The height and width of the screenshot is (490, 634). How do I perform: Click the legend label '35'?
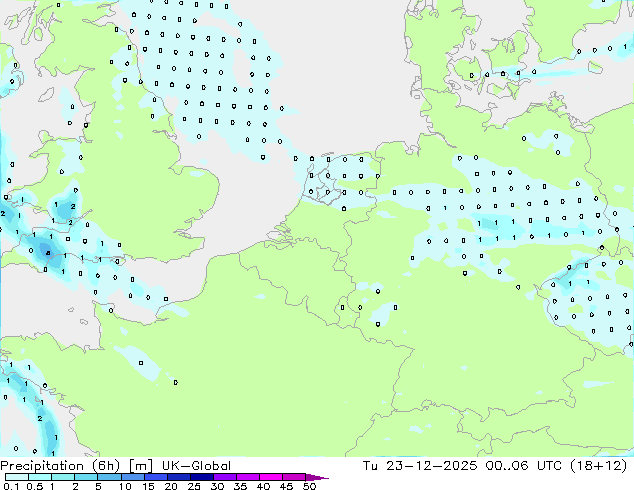click(240, 486)
